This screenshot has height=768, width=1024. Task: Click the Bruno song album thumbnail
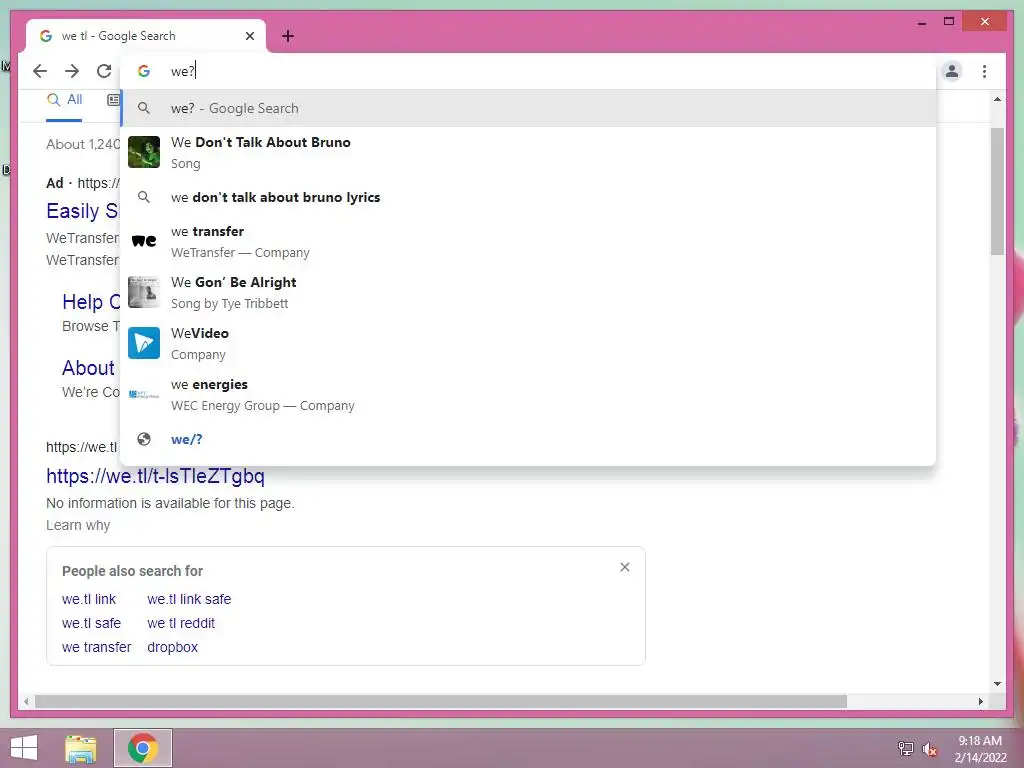point(144,152)
